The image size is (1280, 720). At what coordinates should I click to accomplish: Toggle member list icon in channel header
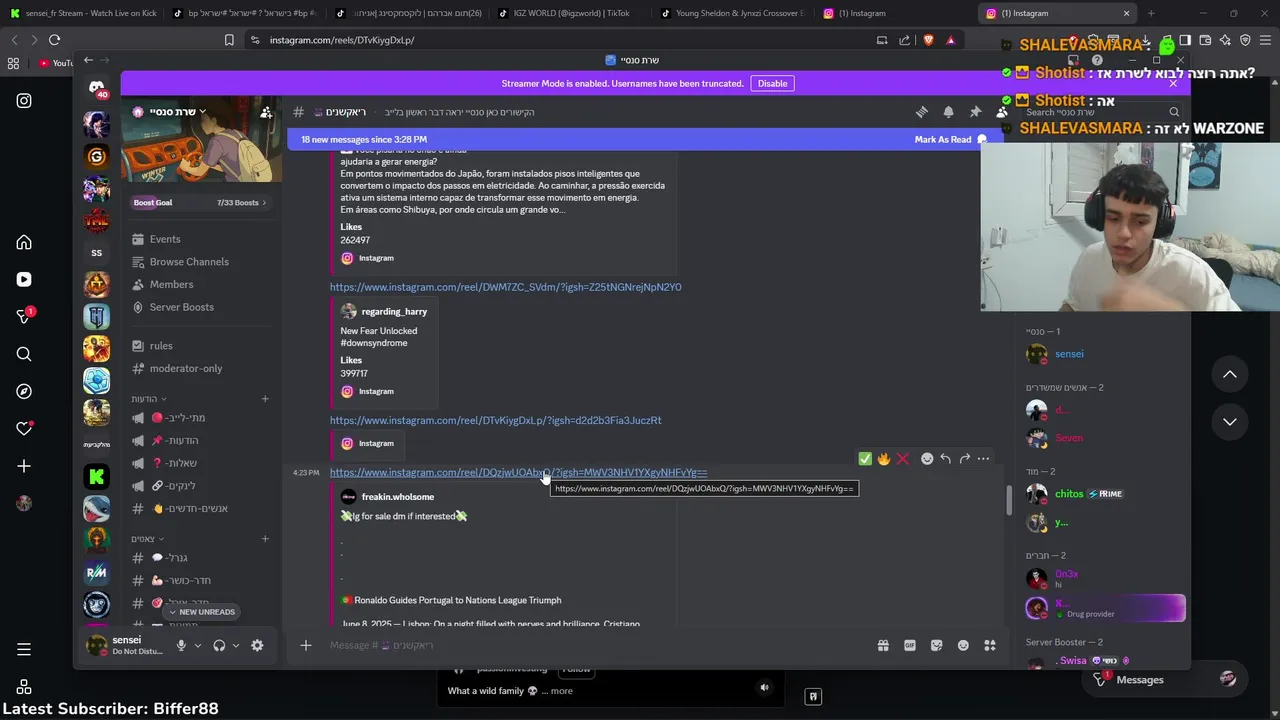[x=1001, y=112]
